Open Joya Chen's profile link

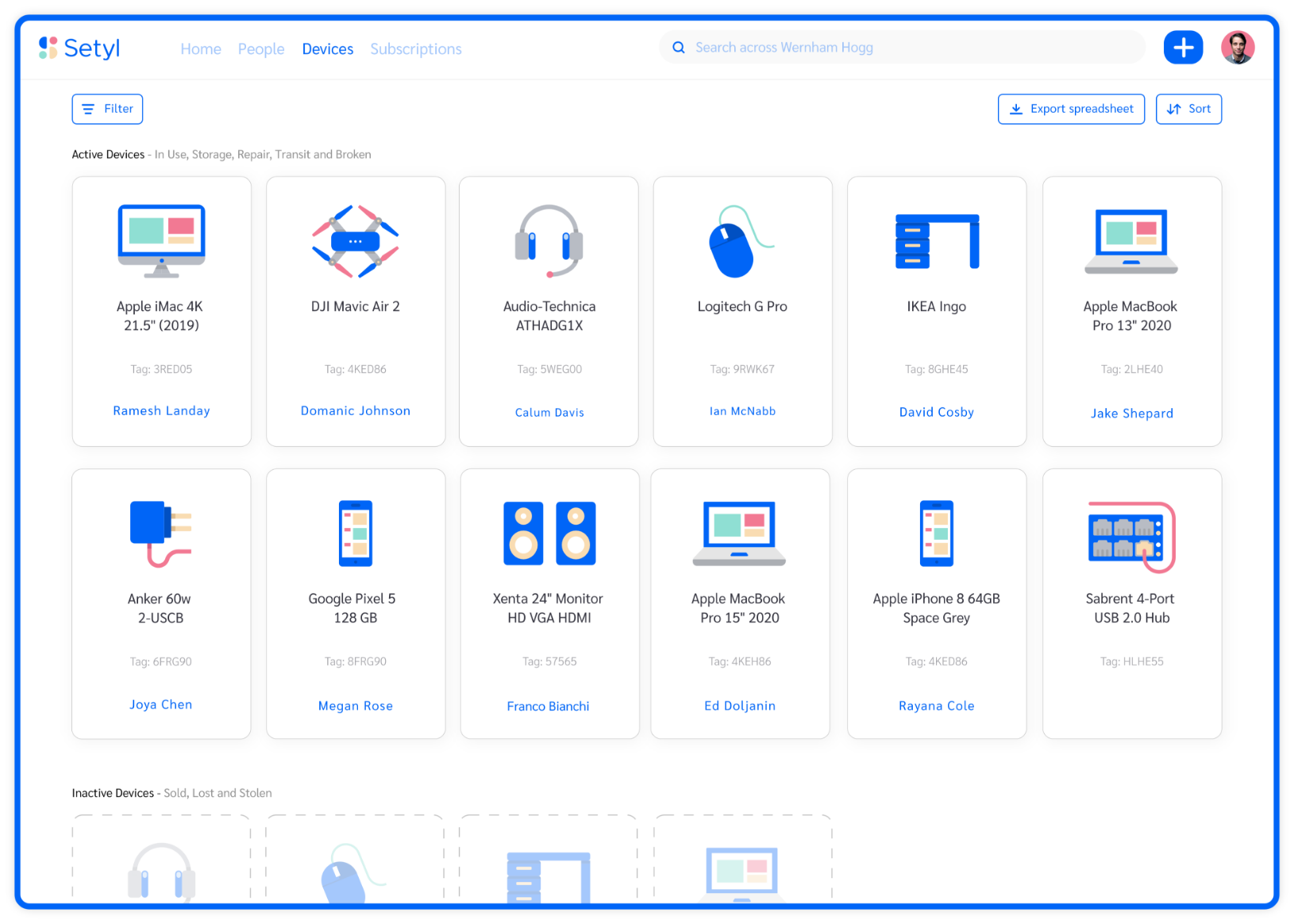tap(161, 705)
